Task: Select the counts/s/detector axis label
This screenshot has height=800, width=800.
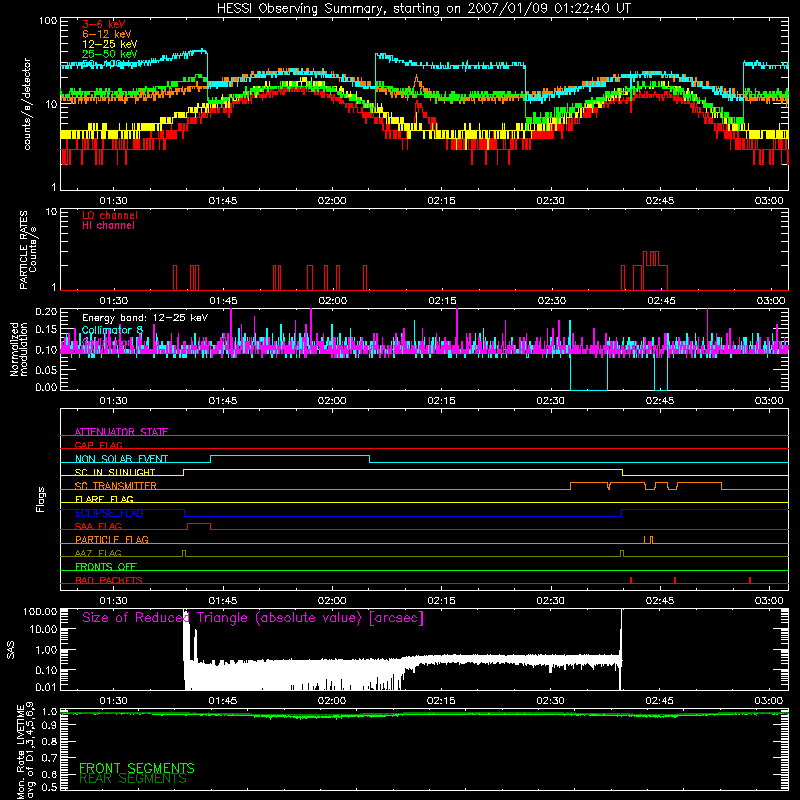Action: coord(27,104)
